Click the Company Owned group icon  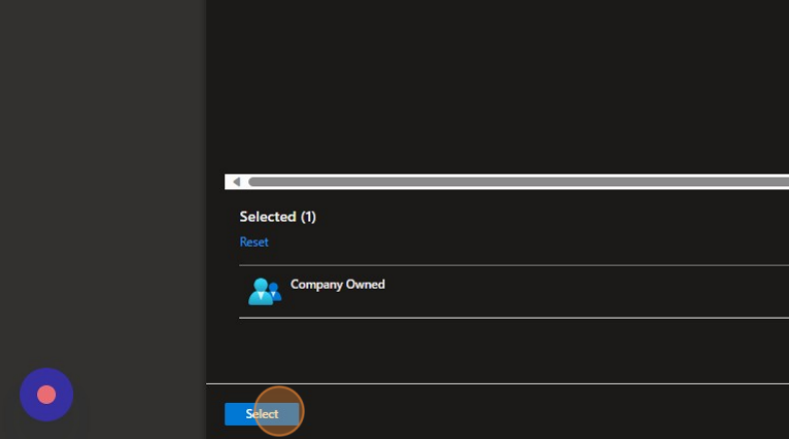tap(264, 291)
